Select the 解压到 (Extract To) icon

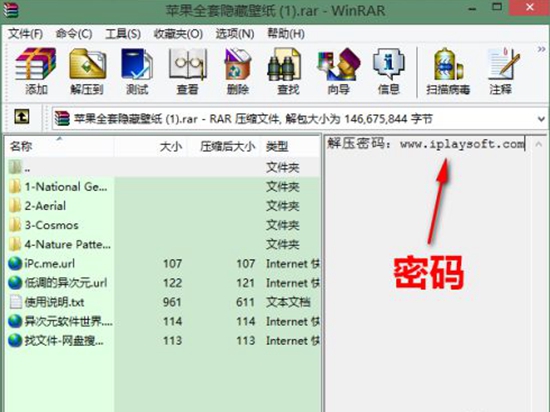[87, 72]
